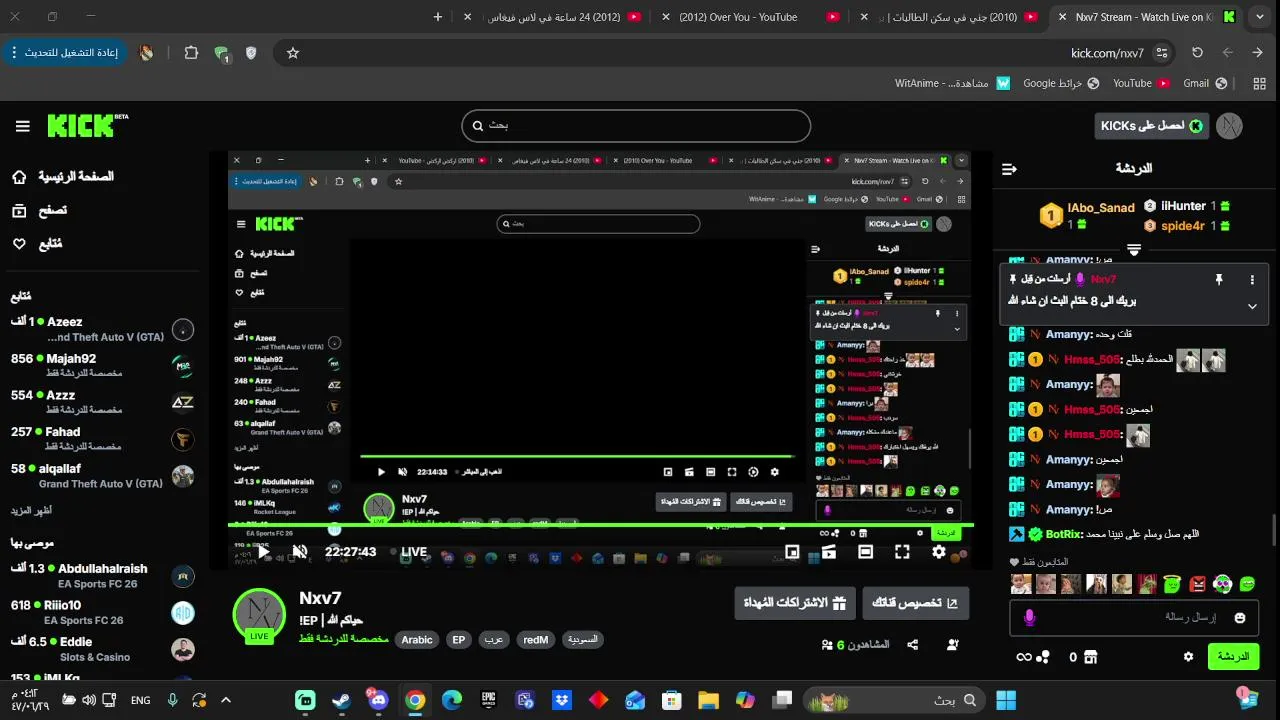Click the follow user icon near viewers
The width and height of the screenshot is (1280, 720).
pos(953,645)
